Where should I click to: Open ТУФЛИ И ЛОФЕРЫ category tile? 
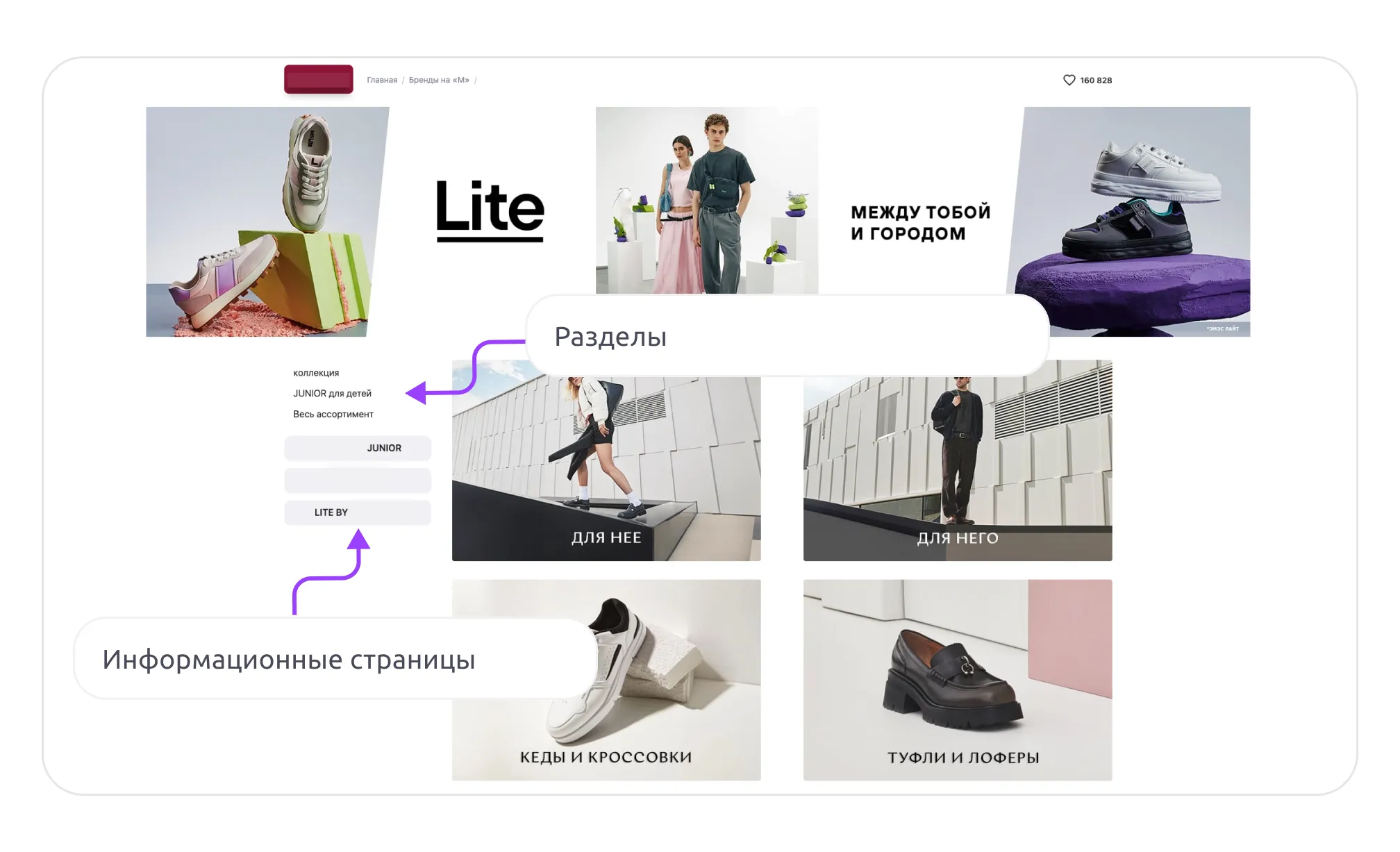point(958,680)
